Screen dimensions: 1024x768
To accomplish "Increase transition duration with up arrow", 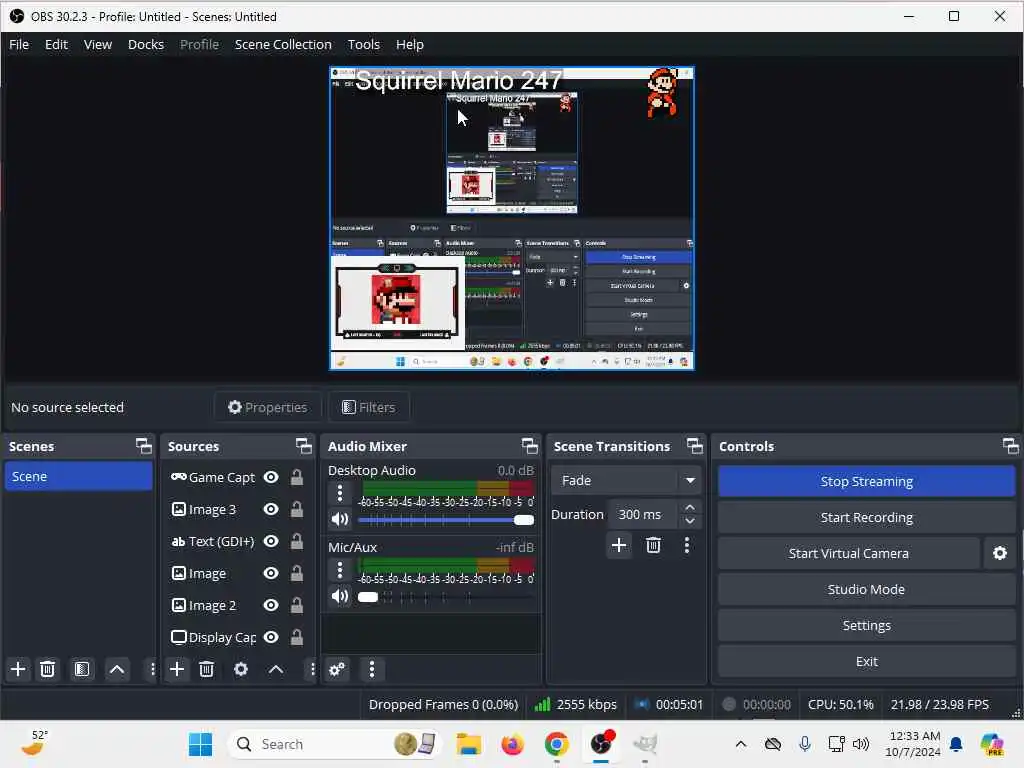I will 690,507.
